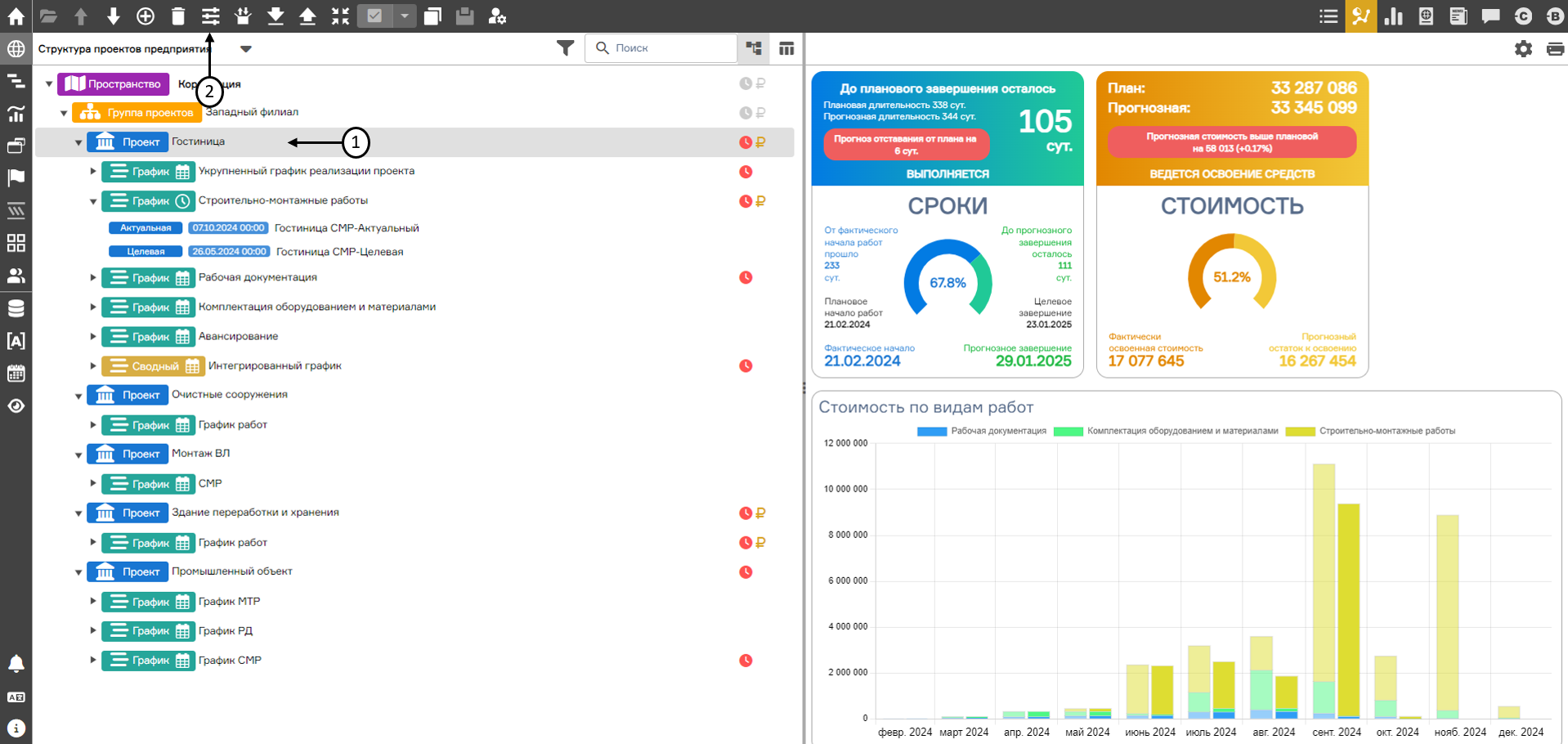Collapse the Группа проектов Западный филиал node
Viewport: 1568px width, 744px height.
point(64,113)
